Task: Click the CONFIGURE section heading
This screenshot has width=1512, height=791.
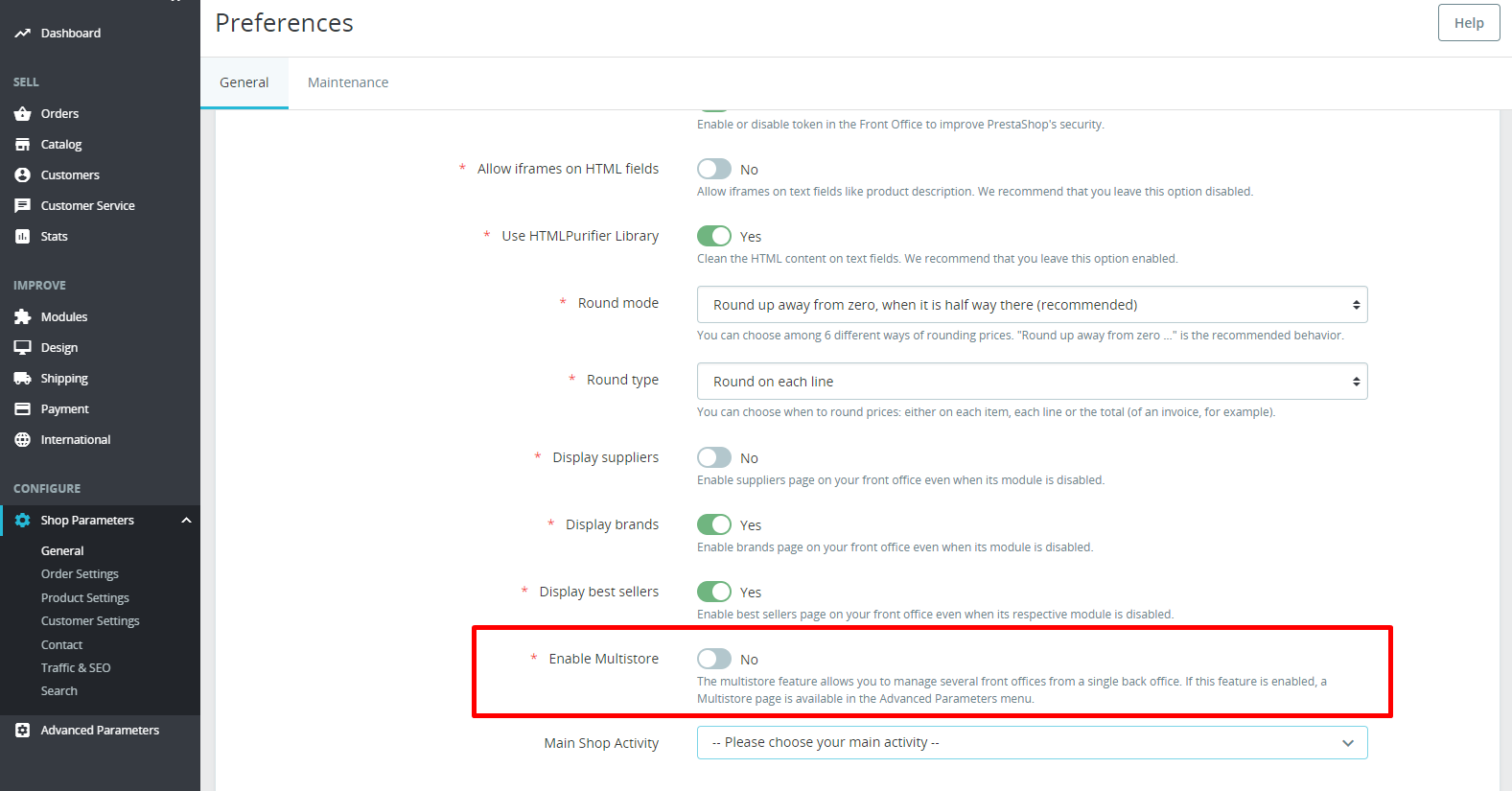Action: pyautogui.click(x=47, y=489)
